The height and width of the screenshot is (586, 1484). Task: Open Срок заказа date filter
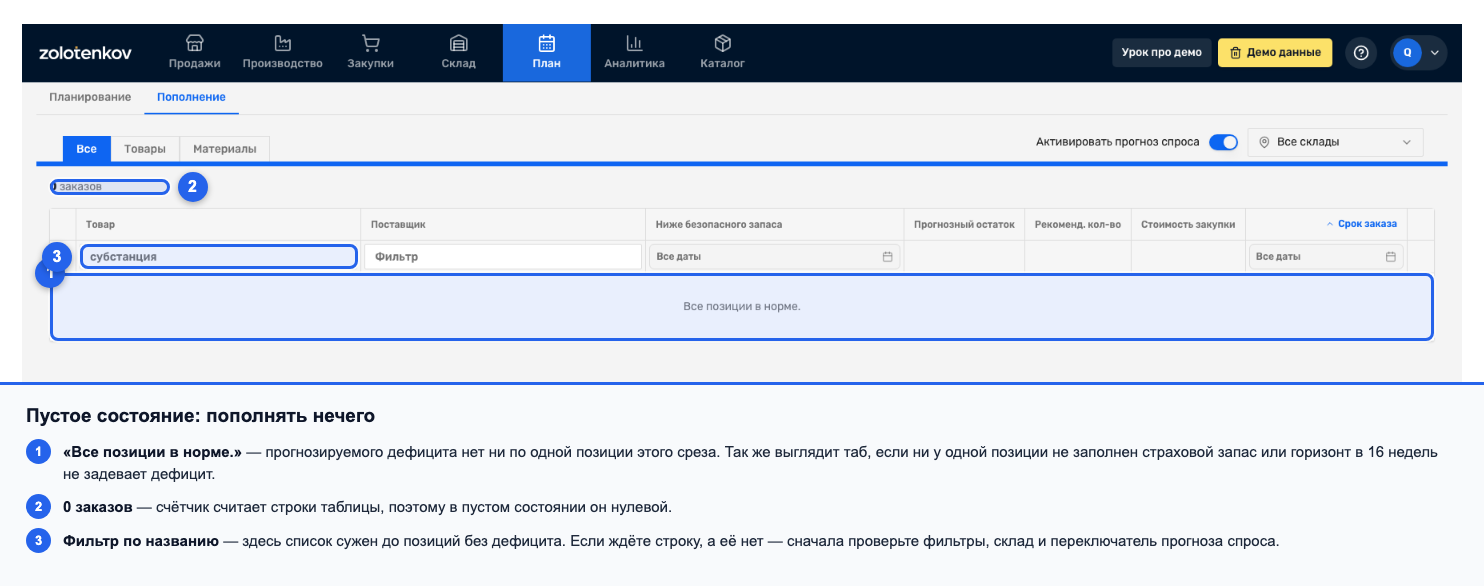[x=1325, y=257]
